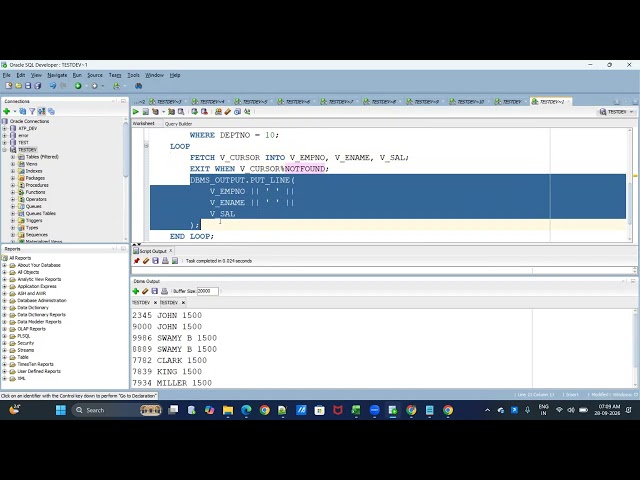This screenshot has width=640, height=480.
Task: Click the Run Script icon in worksheet toolbar
Action: [x=145, y=111]
